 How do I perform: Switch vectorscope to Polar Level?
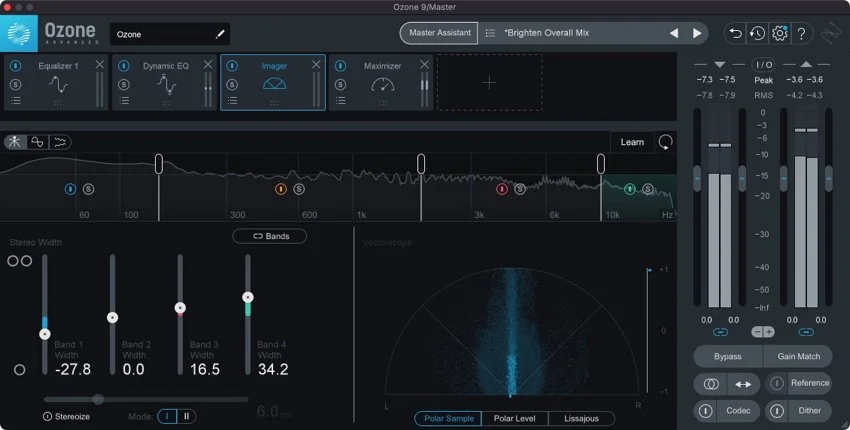pyautogui.click(x=515, y=418)
